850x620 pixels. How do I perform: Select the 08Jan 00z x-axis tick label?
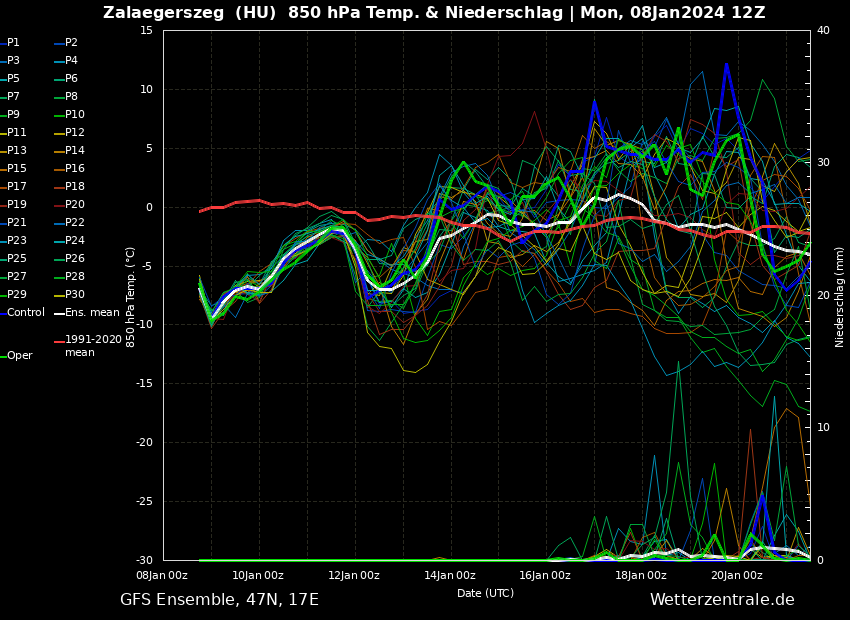162,576
